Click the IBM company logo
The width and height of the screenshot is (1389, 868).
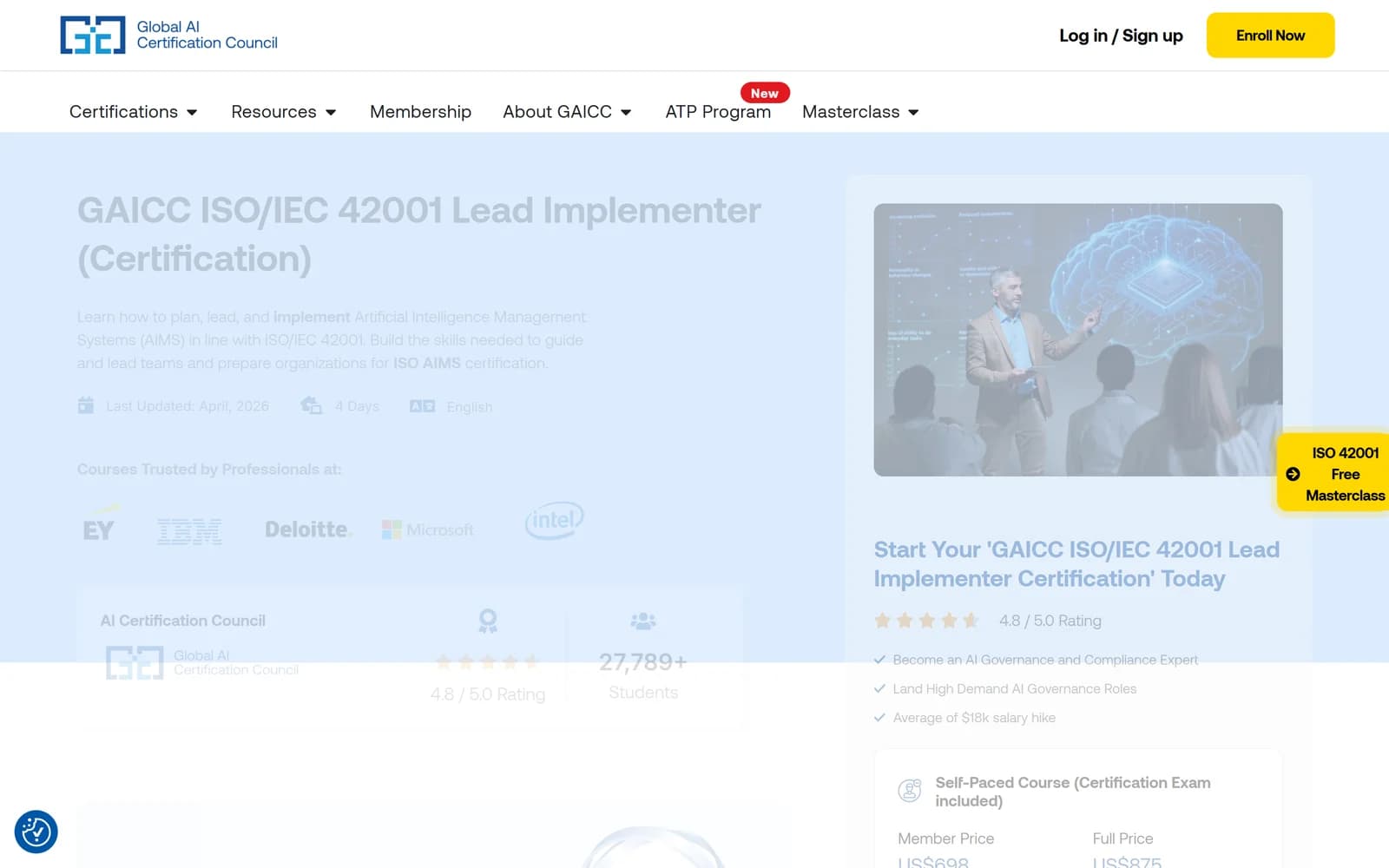[189, 531]
